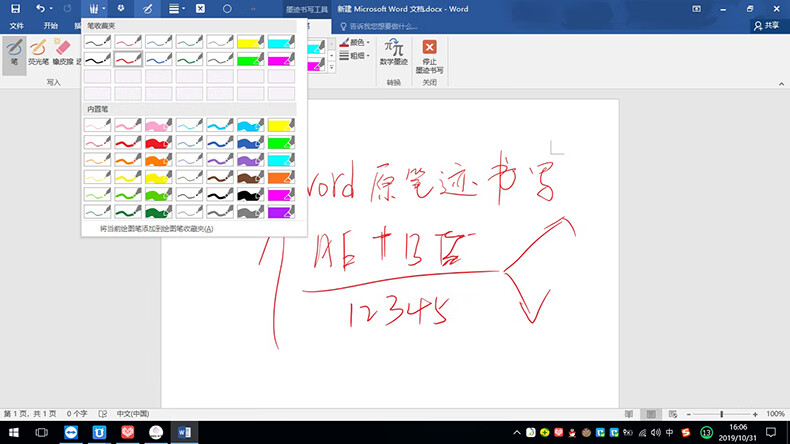790x444 pixels.
Task: Save the document from the quick access toolbar
Action: (15, 8)
